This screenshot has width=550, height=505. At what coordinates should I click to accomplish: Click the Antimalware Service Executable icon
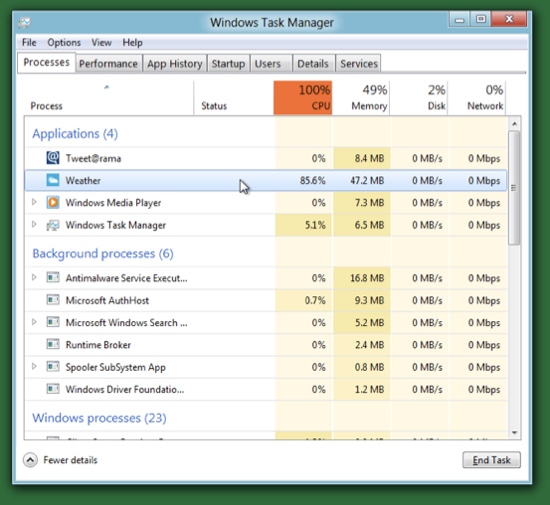coord(53,278)
